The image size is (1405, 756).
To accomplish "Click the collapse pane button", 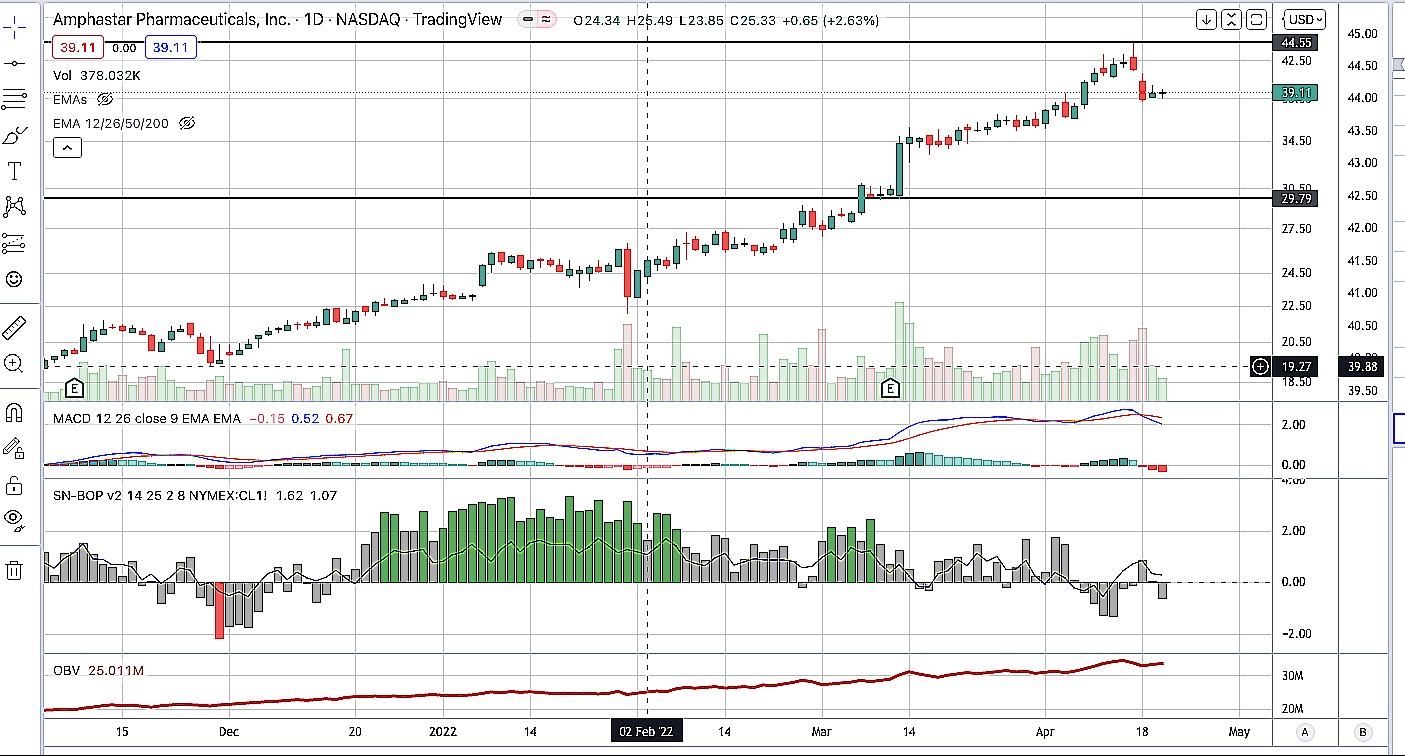I will 1231,19.
